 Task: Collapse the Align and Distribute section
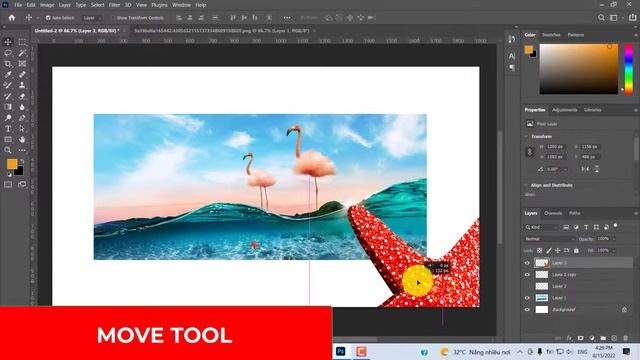[x=526, y=185]
